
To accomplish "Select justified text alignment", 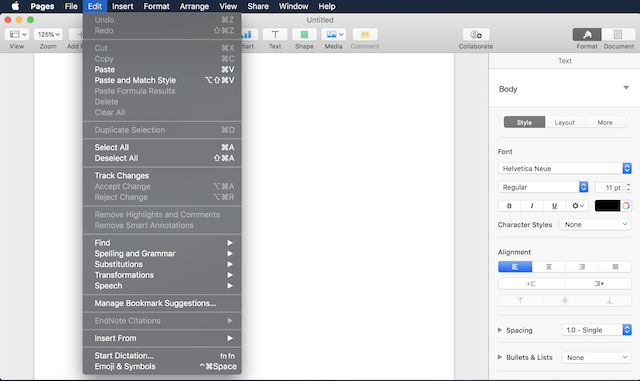I will pos(615,267).
